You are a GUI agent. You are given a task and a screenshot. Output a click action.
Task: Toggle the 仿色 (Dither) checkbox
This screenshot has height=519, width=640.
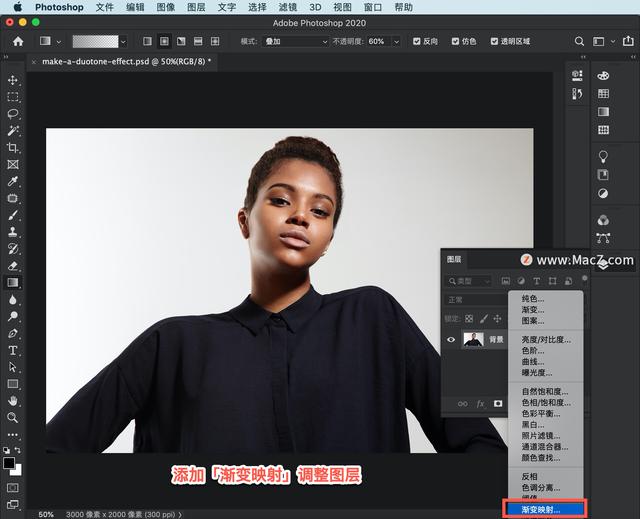point(457,42)
